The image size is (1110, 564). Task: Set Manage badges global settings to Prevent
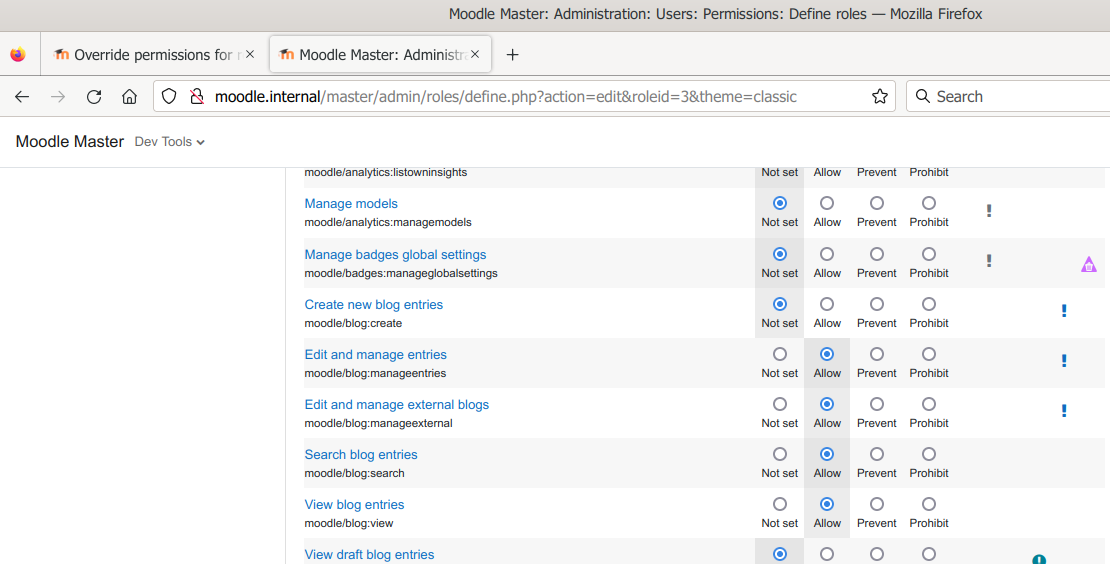pos(876,254)
